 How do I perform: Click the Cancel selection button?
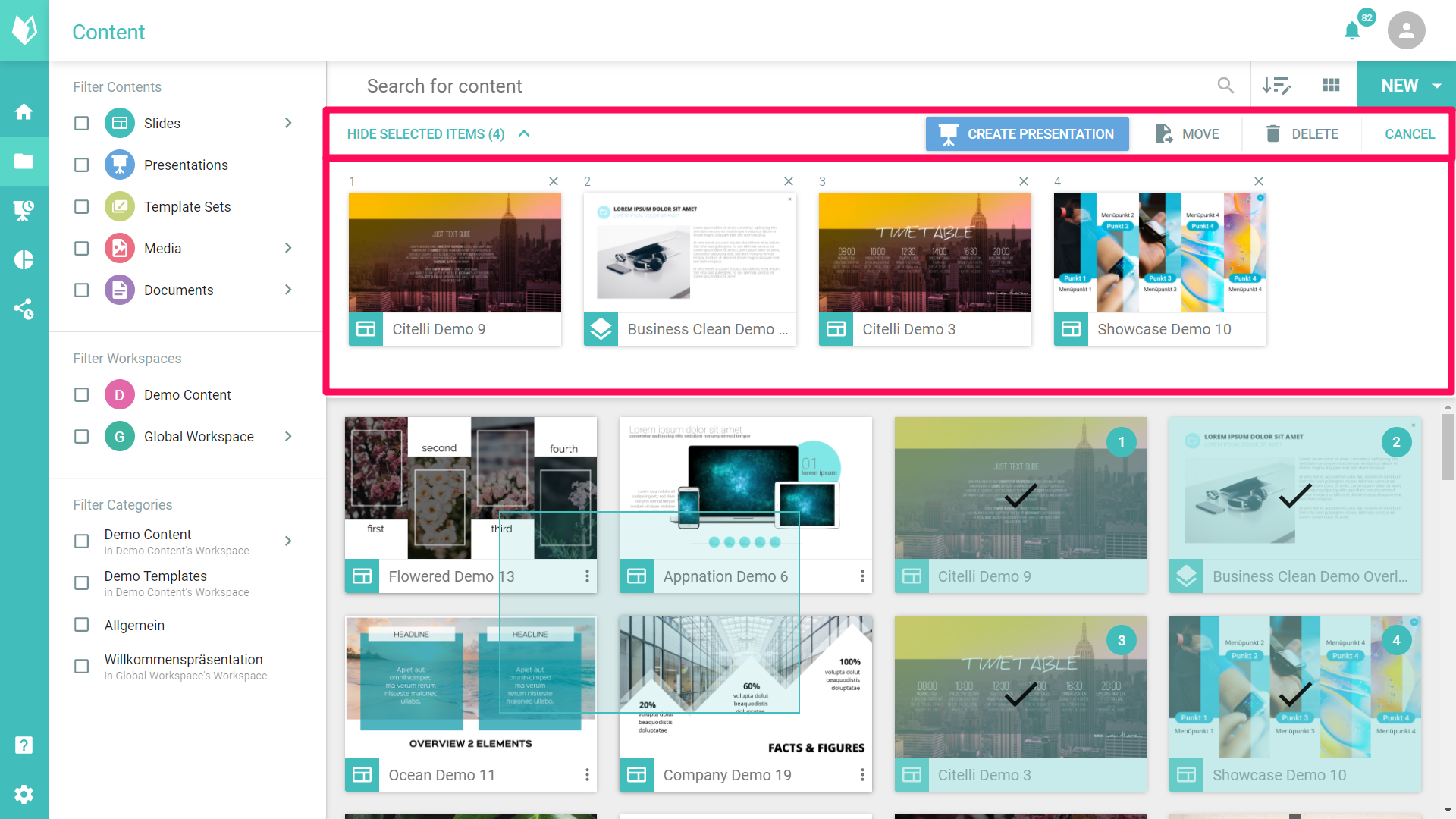1409,134
